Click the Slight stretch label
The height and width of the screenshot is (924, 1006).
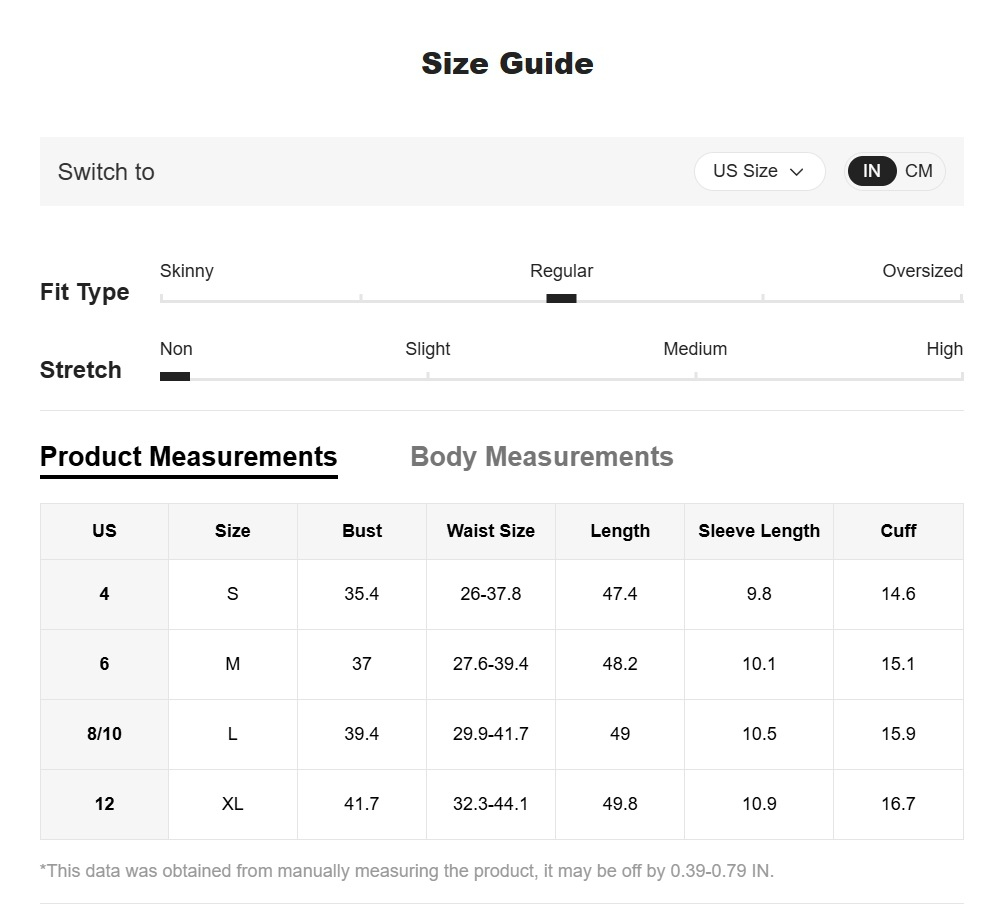pyautogui.click(x=428, y=350)
